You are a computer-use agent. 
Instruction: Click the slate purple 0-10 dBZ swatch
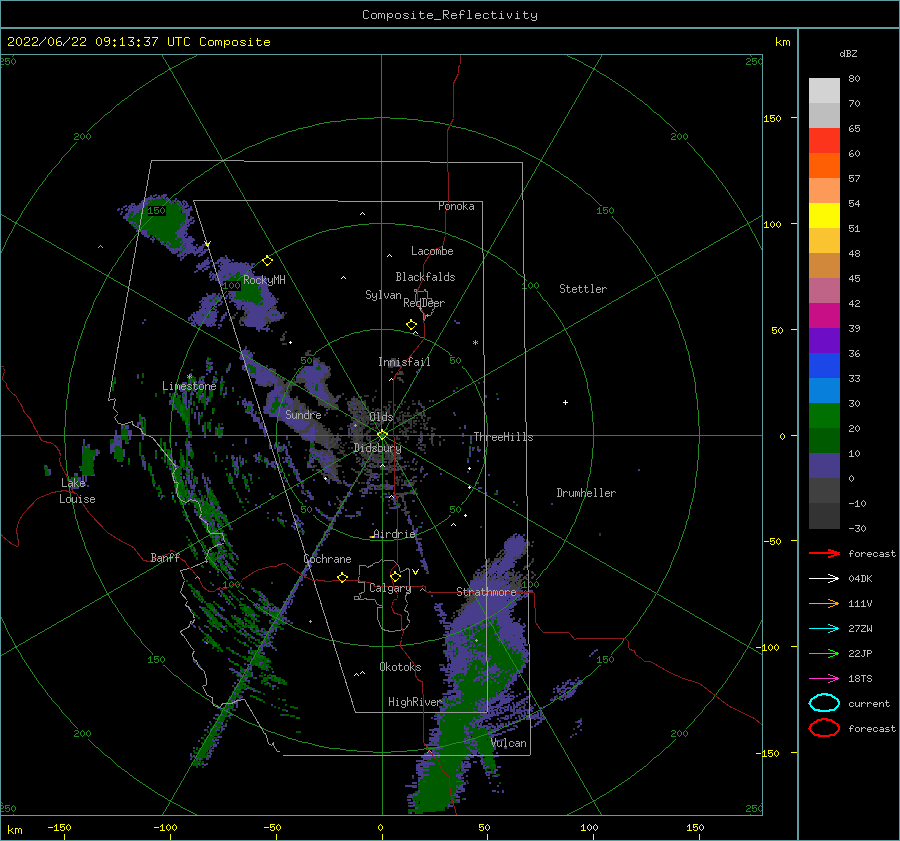click(x=824, y=466)
